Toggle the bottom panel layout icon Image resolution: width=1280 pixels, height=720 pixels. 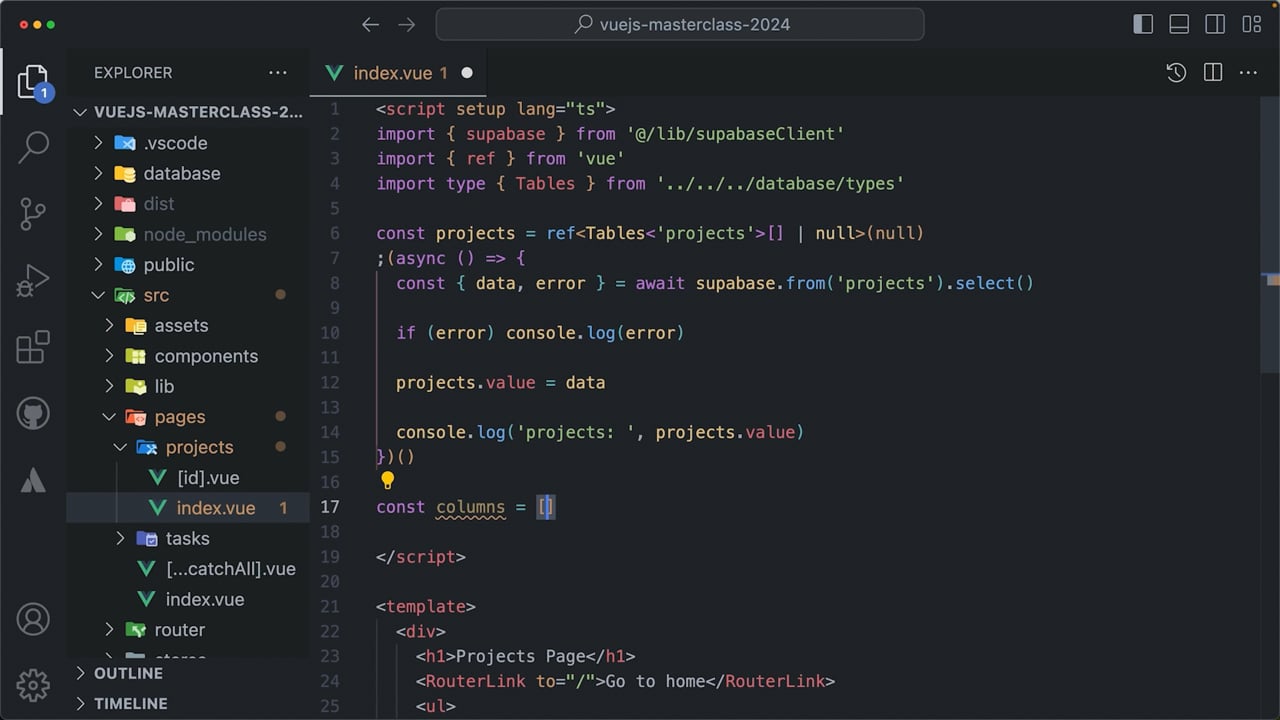1179,25
